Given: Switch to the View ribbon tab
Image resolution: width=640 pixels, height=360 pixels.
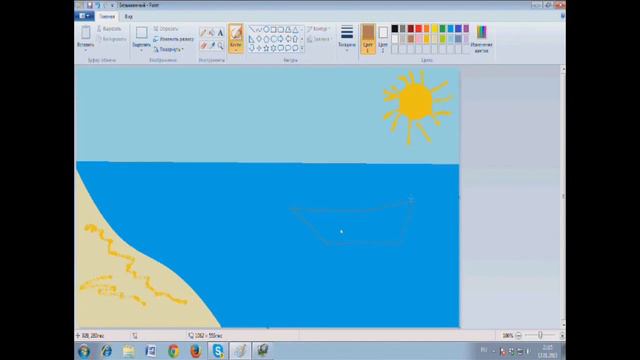Looking at the screenshot, I should [129, 16].
